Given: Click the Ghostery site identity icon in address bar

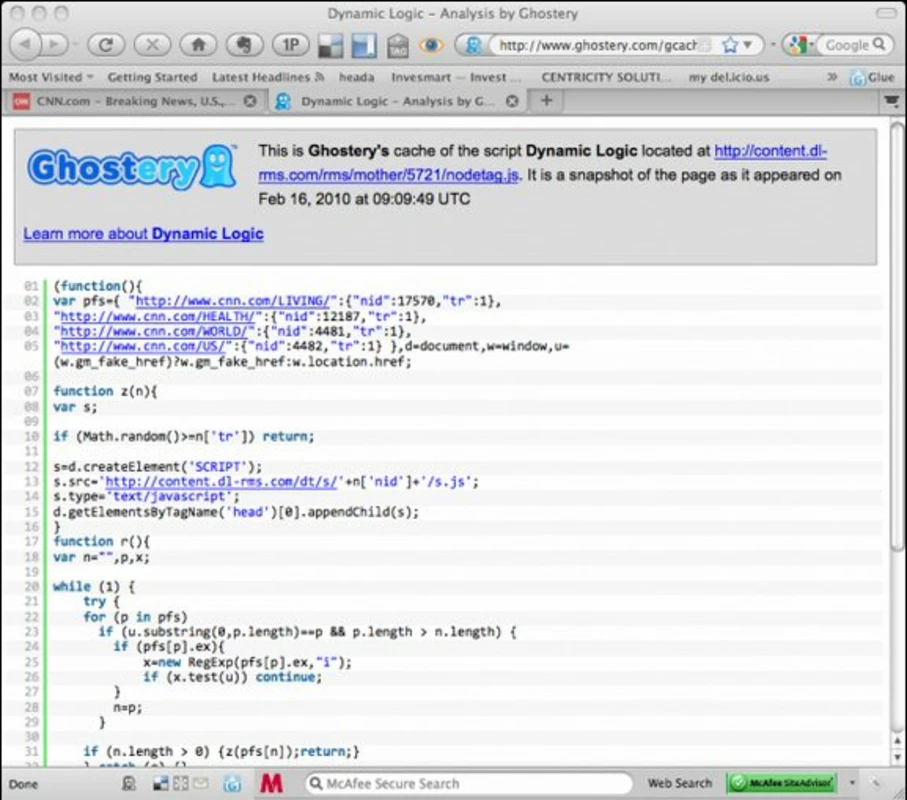Looking at the screenshot, I should (x=473, y=45).
